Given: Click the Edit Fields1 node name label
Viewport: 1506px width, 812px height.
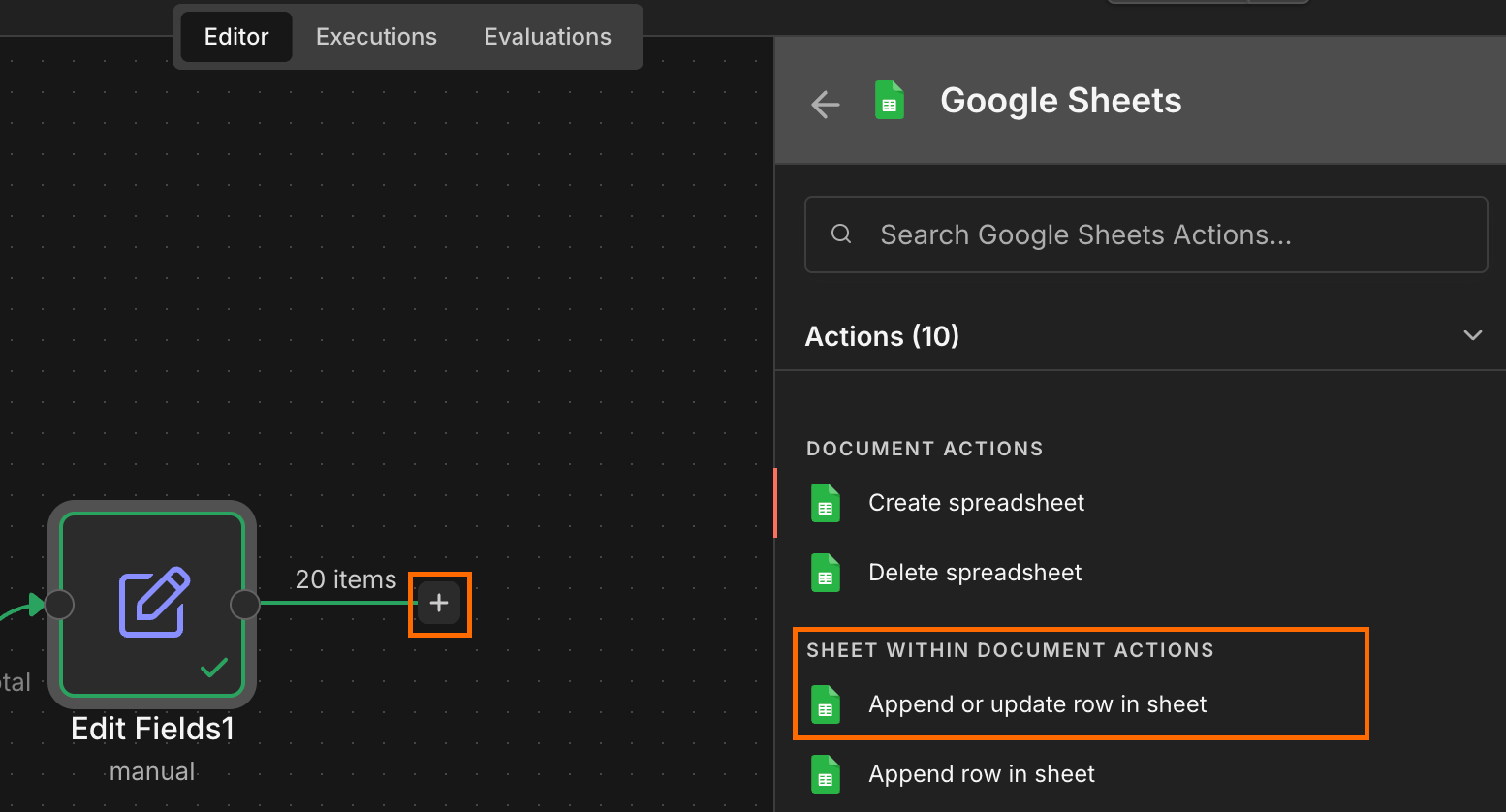Looking at the screenshot, I should point(152,728).
